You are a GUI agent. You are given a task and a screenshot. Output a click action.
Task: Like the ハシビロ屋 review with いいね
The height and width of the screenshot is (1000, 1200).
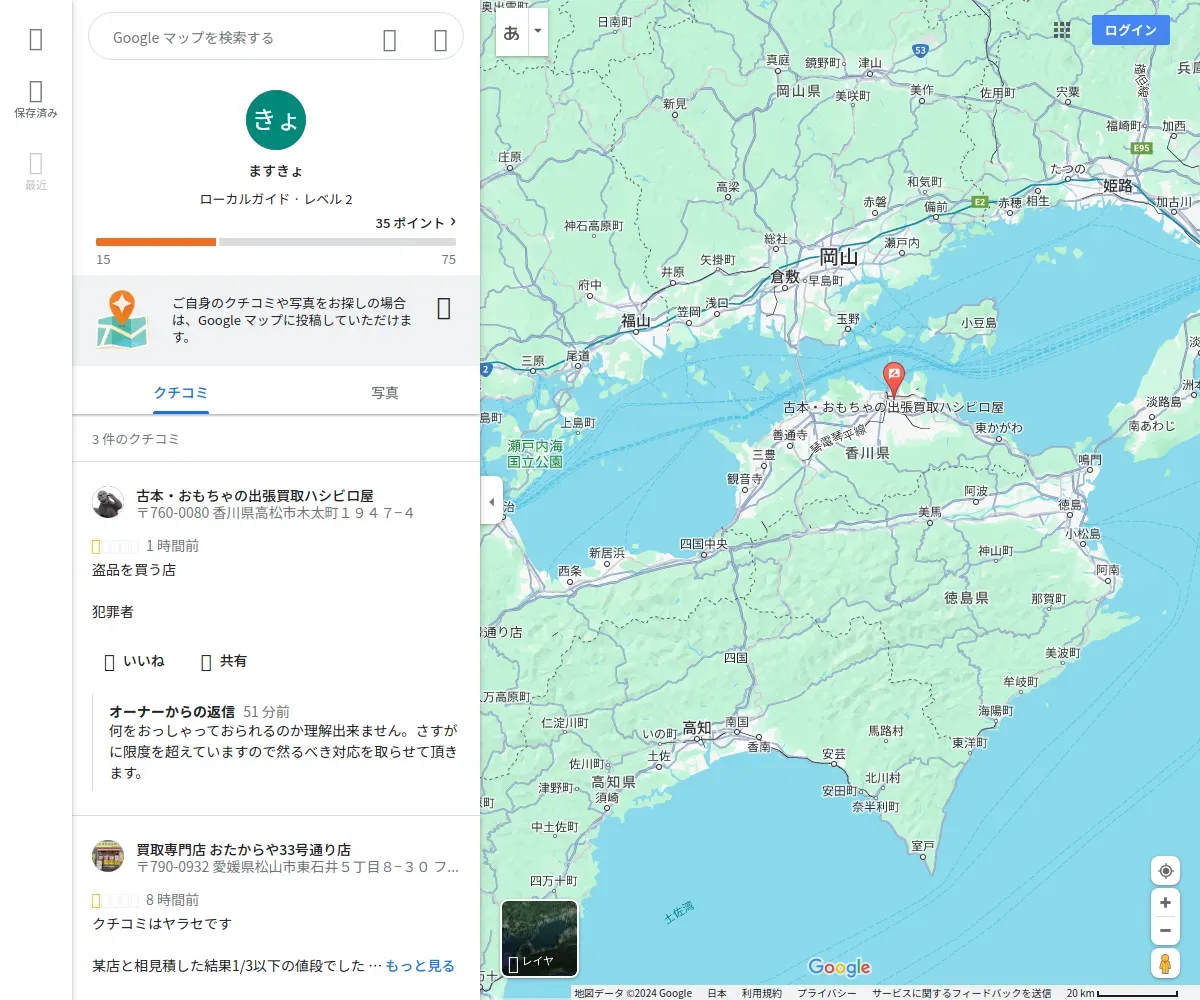[135, 662]
